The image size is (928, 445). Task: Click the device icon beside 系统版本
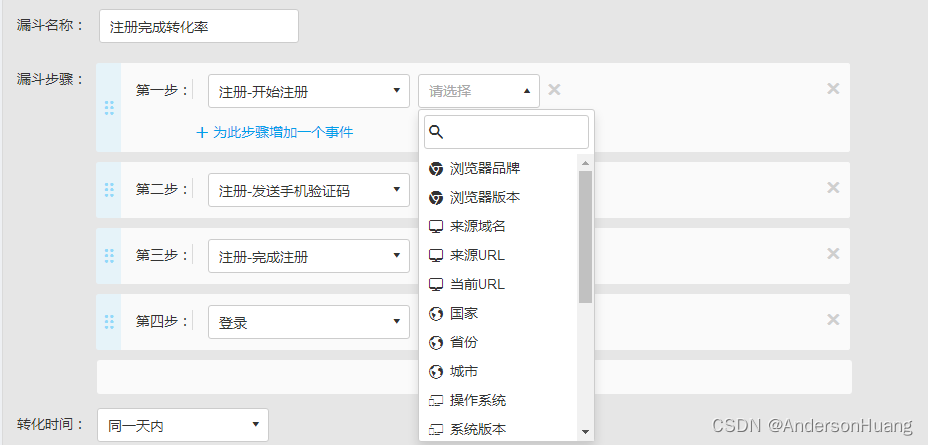click(436, 430)
